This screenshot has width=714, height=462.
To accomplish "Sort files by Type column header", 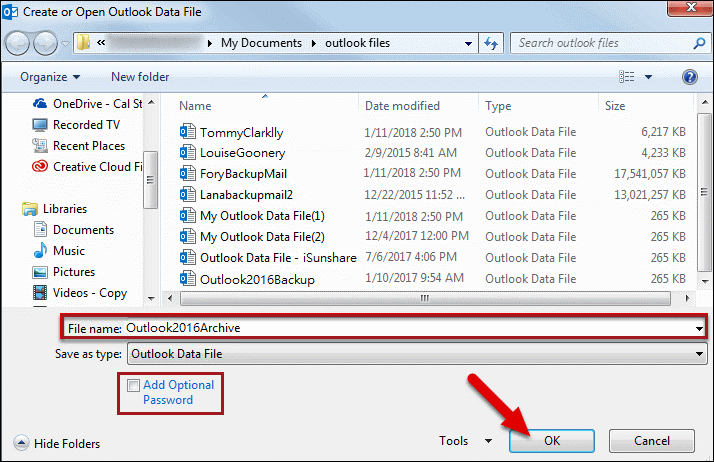I will click(498, 106).
